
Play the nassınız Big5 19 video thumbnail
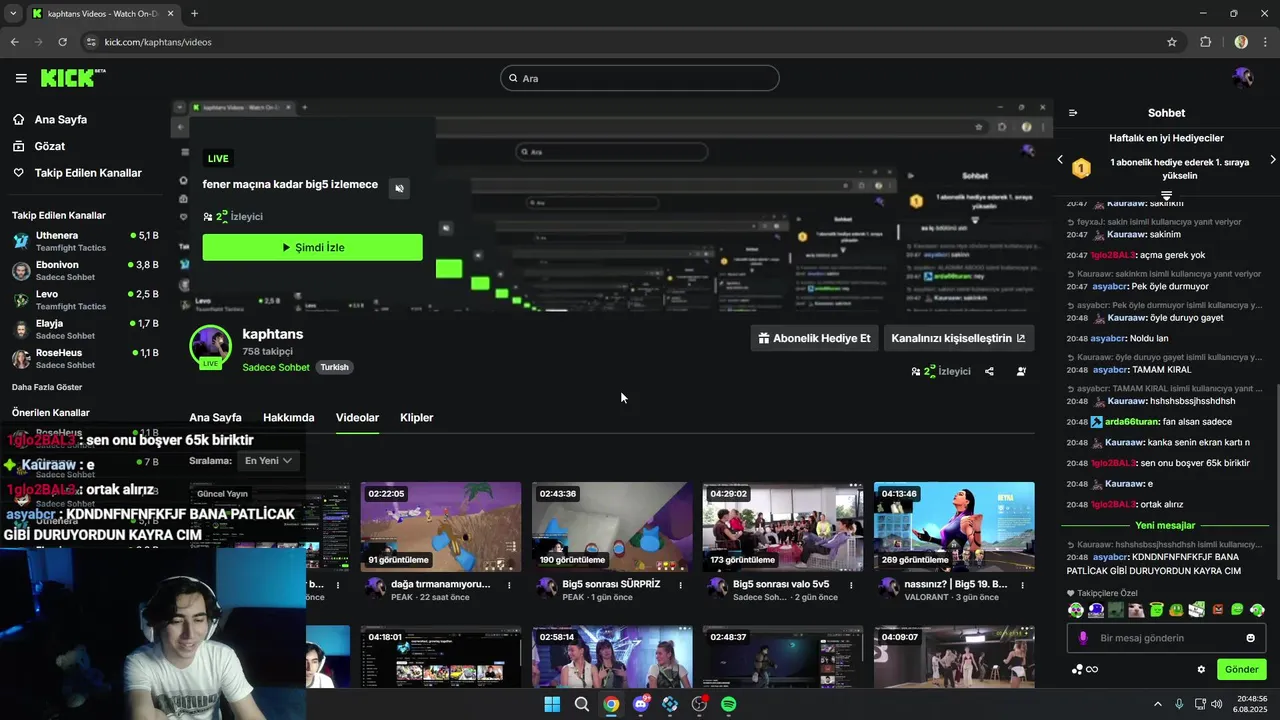coord(954,527)
